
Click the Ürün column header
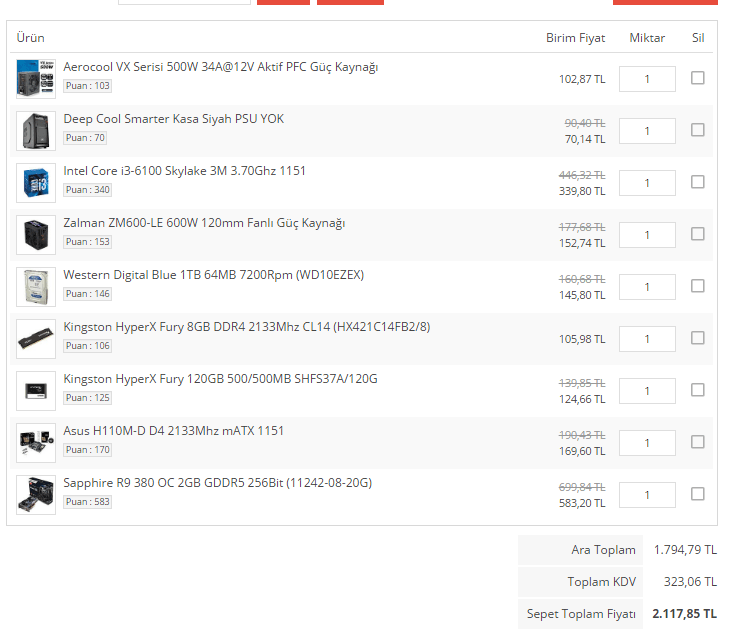pos(31,37)
